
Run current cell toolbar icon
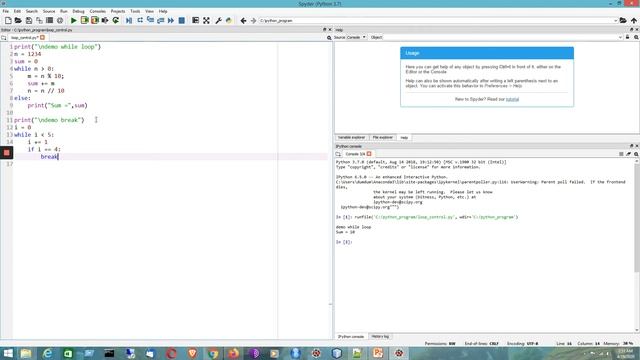coord(84,20)
